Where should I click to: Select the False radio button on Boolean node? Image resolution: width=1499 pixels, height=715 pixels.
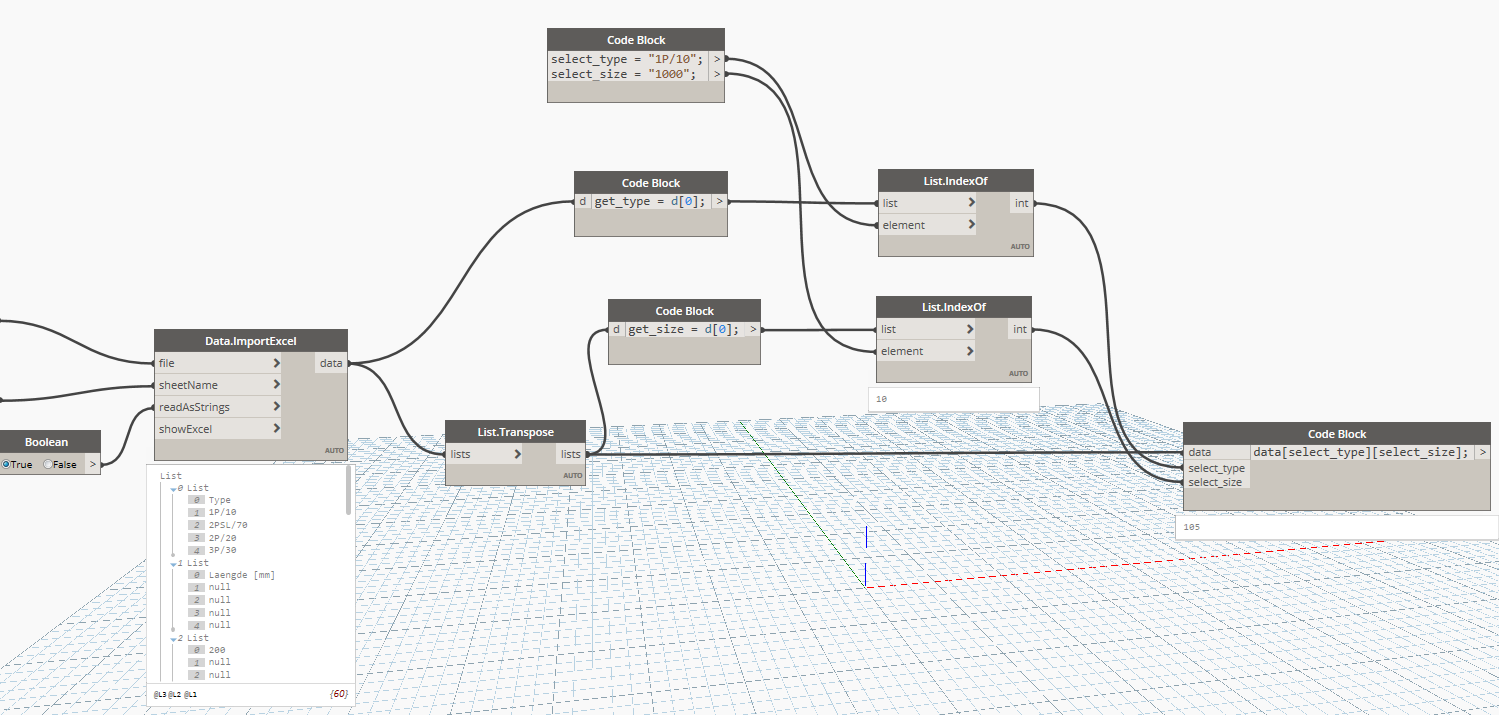click(48, 464)
